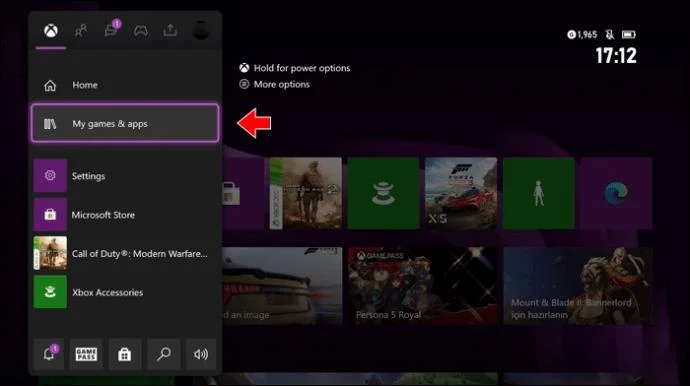The width and height of the screenshot is (690, 386).
Task: Open the Game Pass button in guide
Action: pos(86,354)
